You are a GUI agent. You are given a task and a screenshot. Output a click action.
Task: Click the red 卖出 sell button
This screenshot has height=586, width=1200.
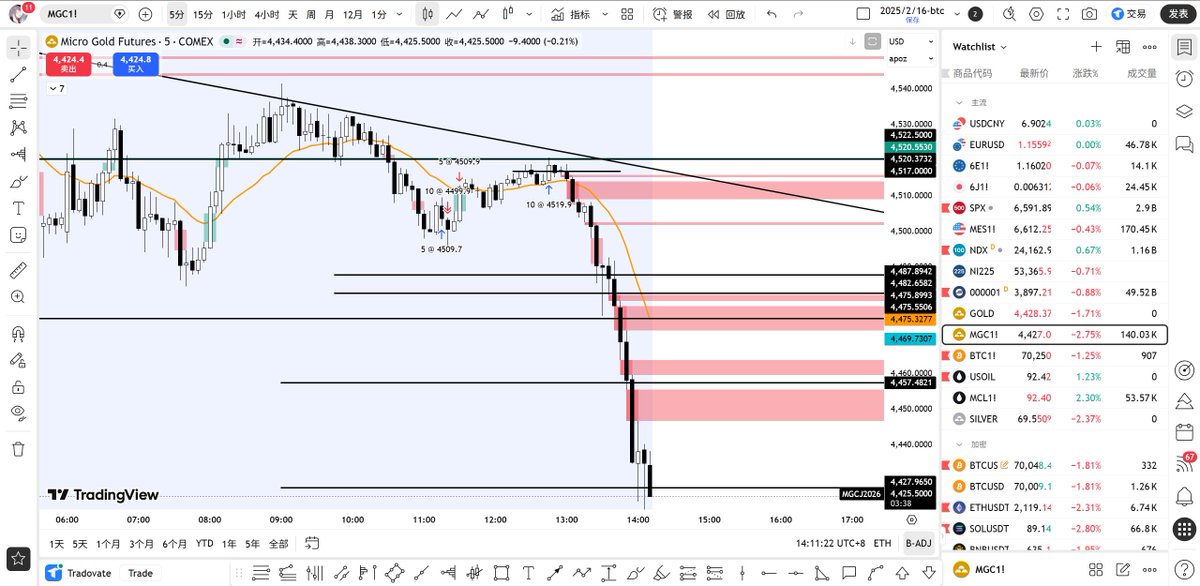(68, 63)
